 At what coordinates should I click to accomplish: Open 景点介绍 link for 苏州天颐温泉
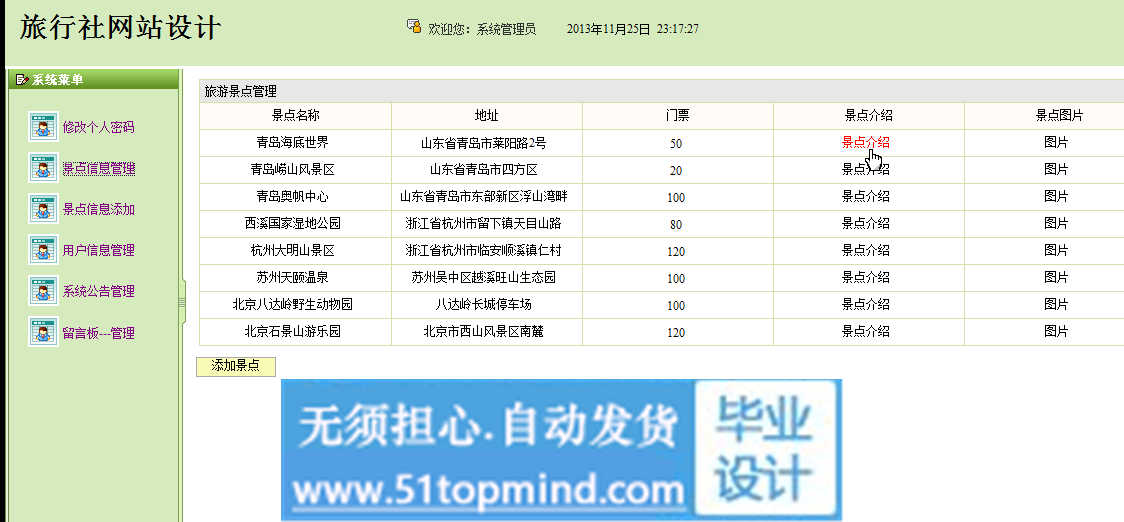(866, 277)
